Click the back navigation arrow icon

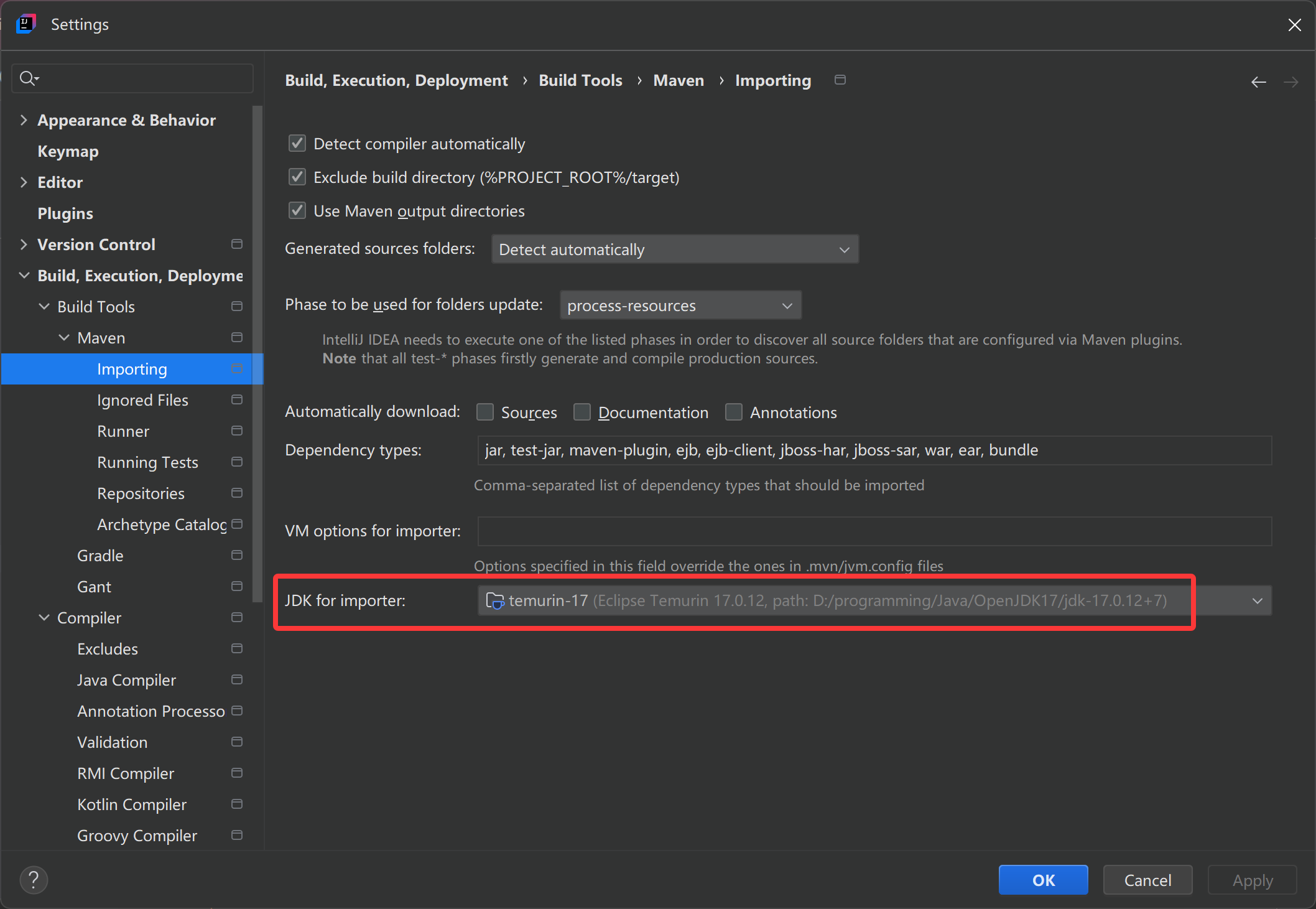click(x=1258, y=82)
